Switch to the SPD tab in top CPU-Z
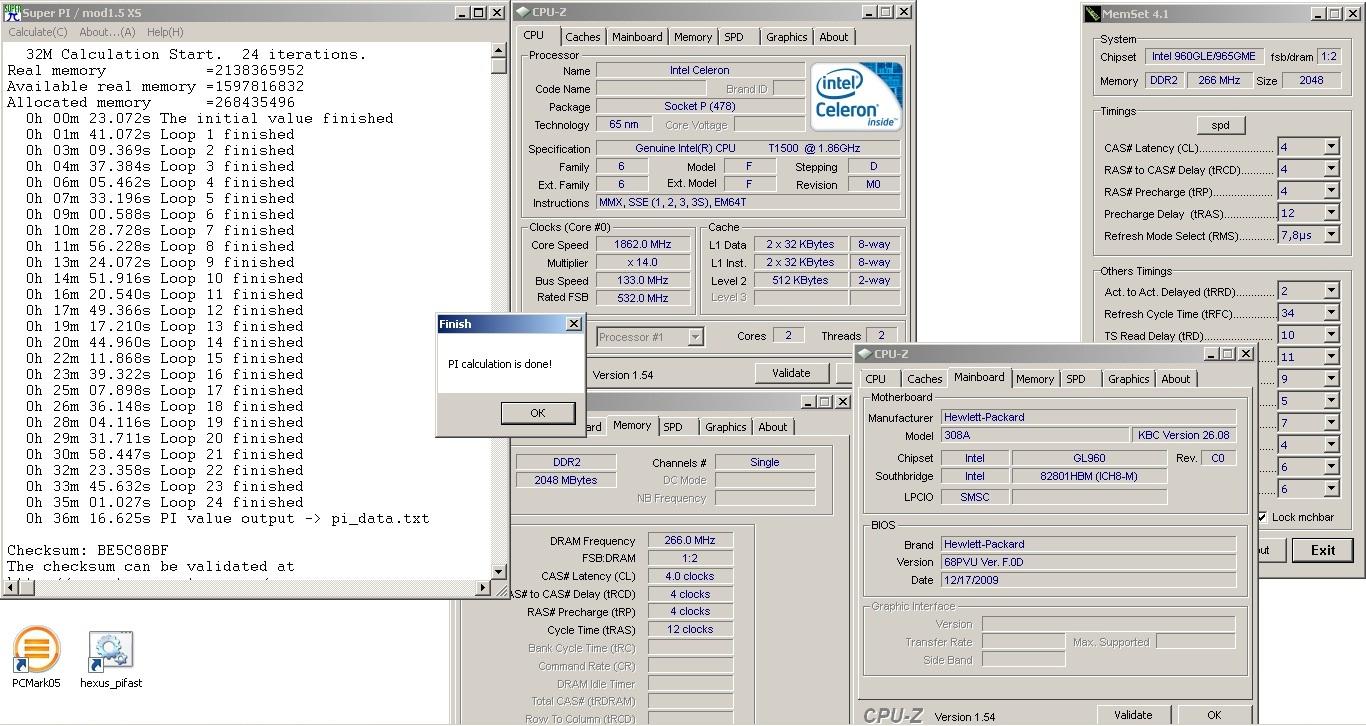Image resolution: width=1366 pixels, height=726 pixels. 734,37
